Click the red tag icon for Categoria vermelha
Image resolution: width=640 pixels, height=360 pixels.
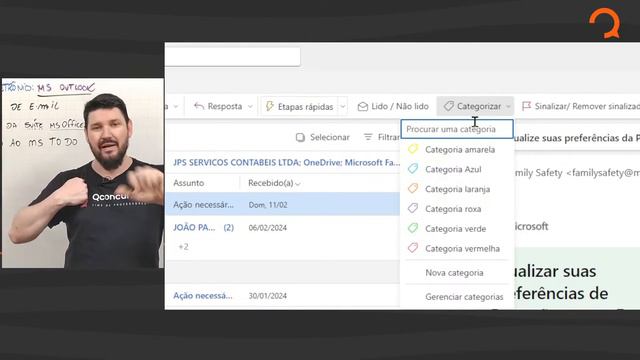[x=413, y=248]
